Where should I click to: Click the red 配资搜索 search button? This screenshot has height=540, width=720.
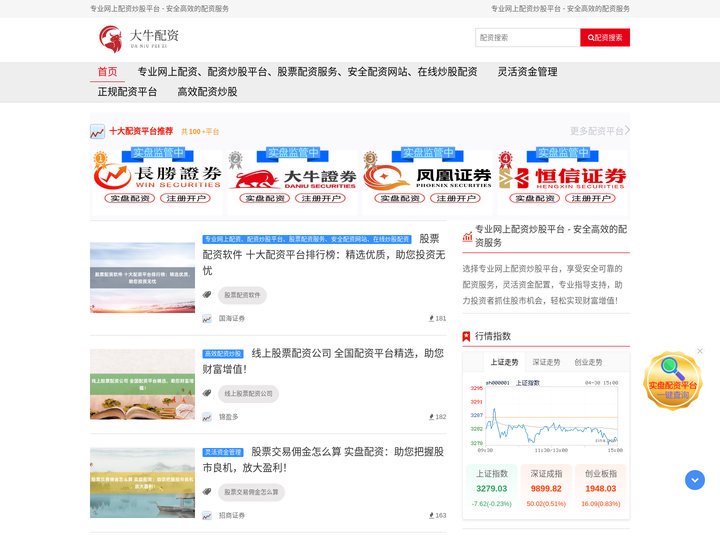(605, 38)
